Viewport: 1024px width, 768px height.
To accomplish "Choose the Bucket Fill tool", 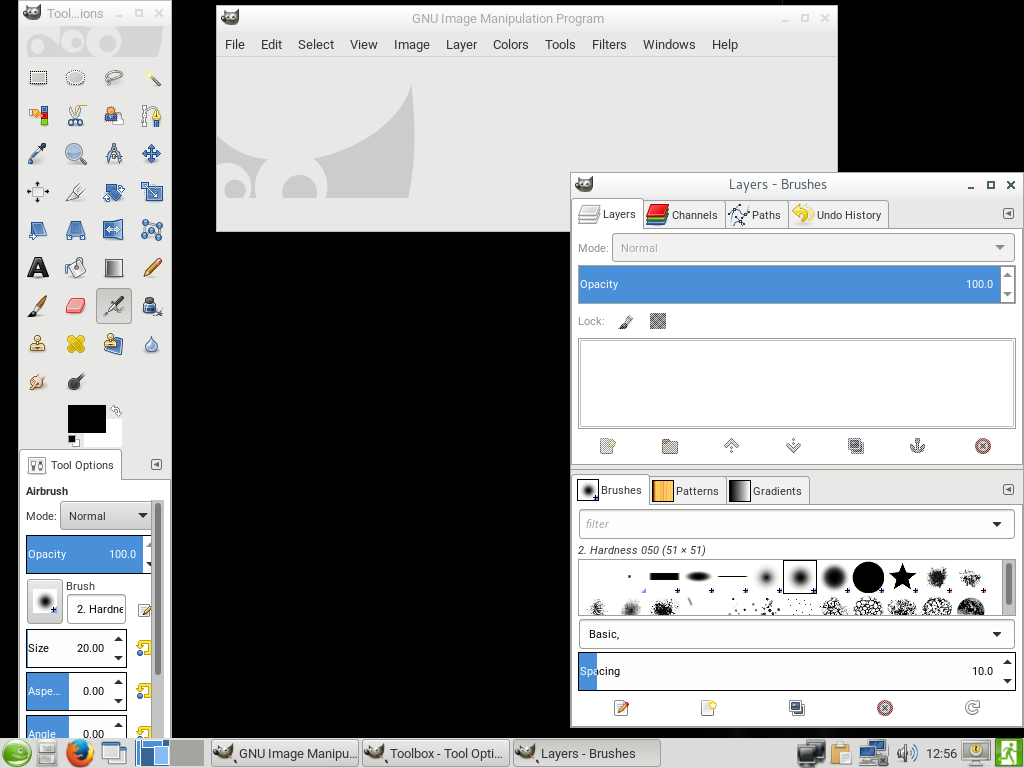I will tap(76, 268).
